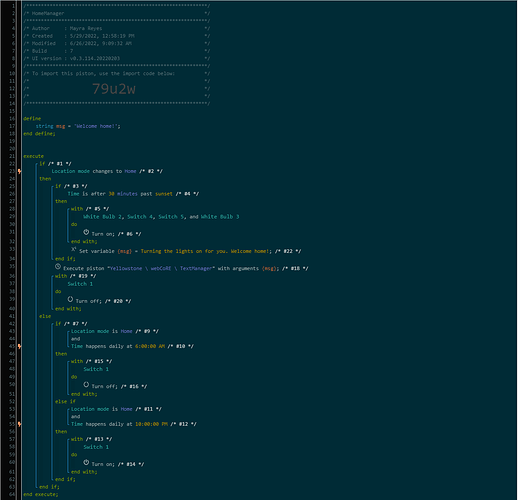Click the lightning bolt beside line 45
520x500 pixels.
(20, 346)
